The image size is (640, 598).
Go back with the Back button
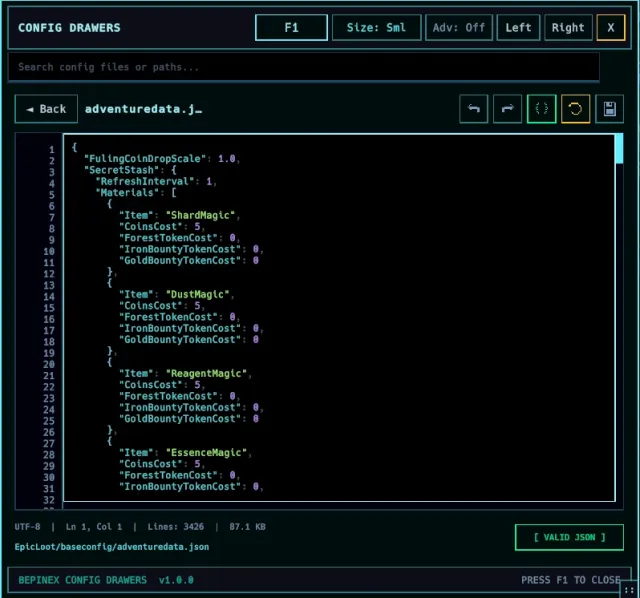pyautogui.click(x=46, y=109)
